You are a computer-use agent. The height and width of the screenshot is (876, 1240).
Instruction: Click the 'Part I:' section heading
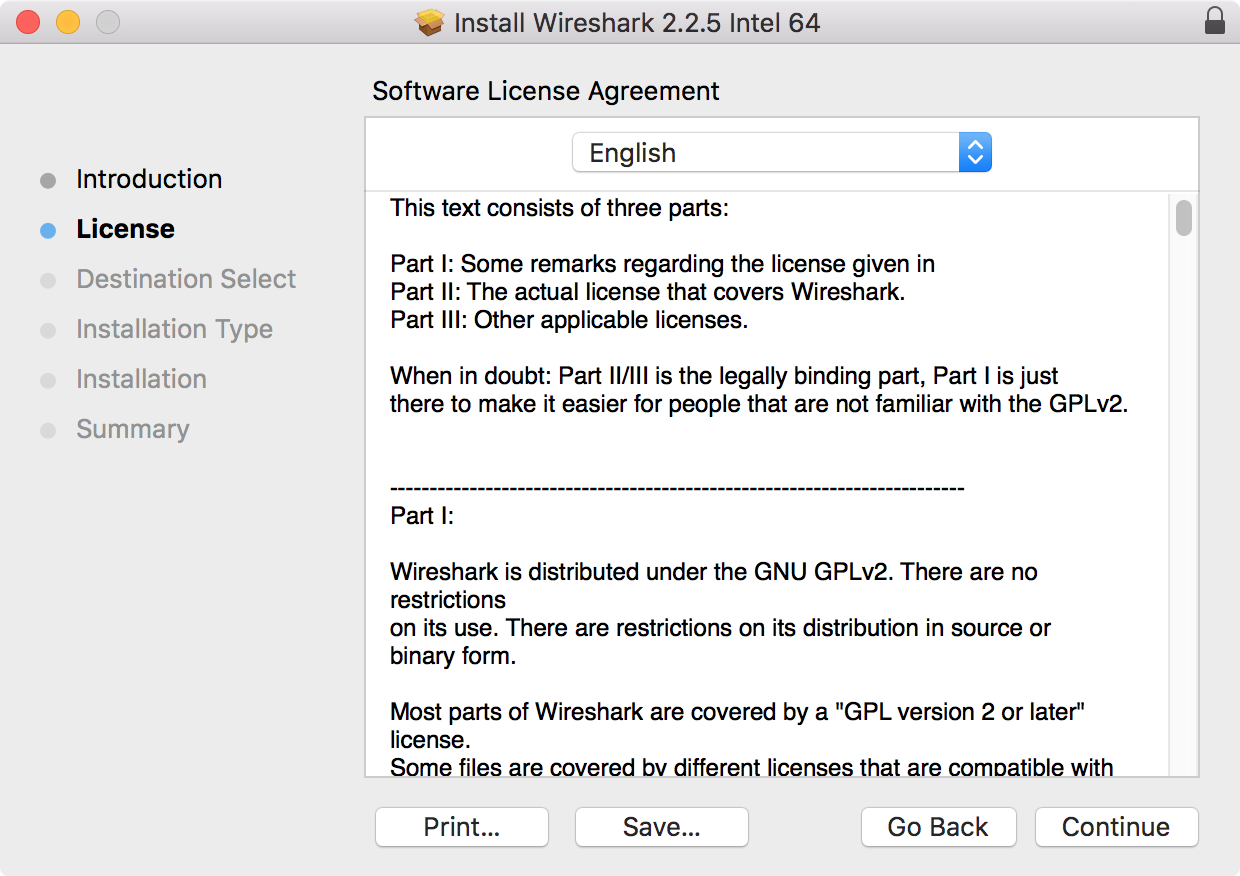click(422, 516)
